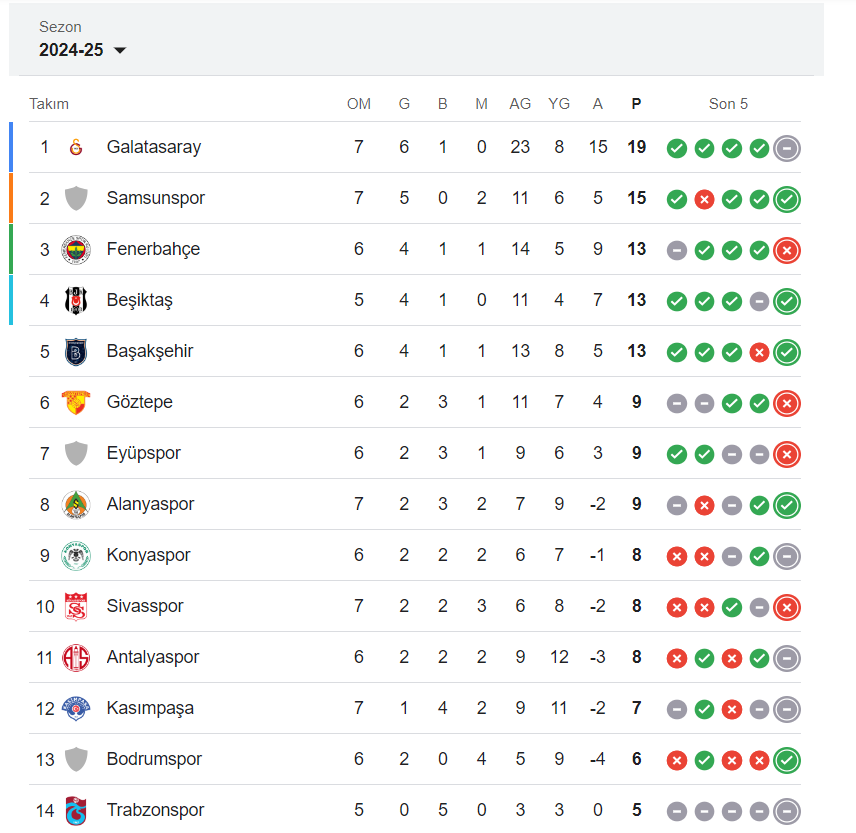Click Bodrumspor's green win badge in Son 5

click(x=787, y=759)
